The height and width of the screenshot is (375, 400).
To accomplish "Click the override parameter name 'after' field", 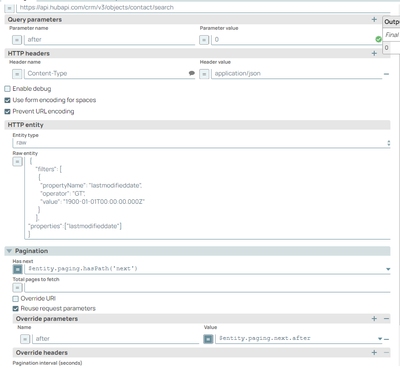I will pyautogui.click(x=116, y=339).
